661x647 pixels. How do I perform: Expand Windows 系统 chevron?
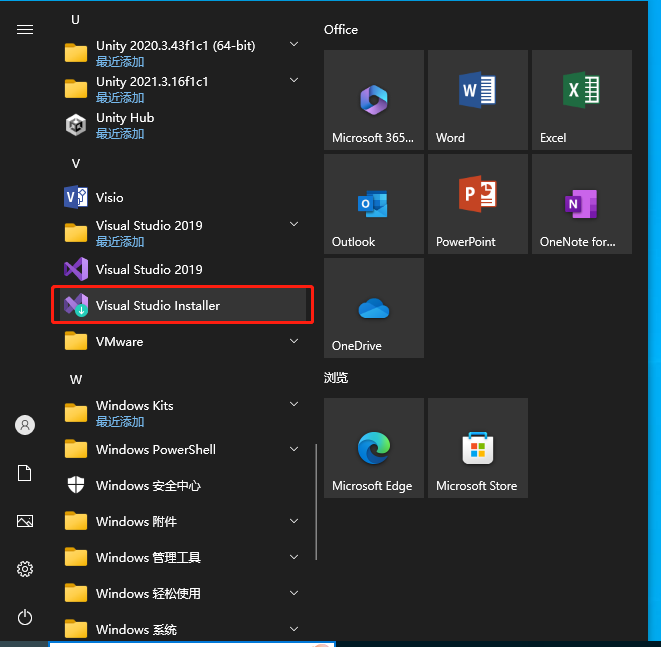pyautogui.click(x=294, y=629)
